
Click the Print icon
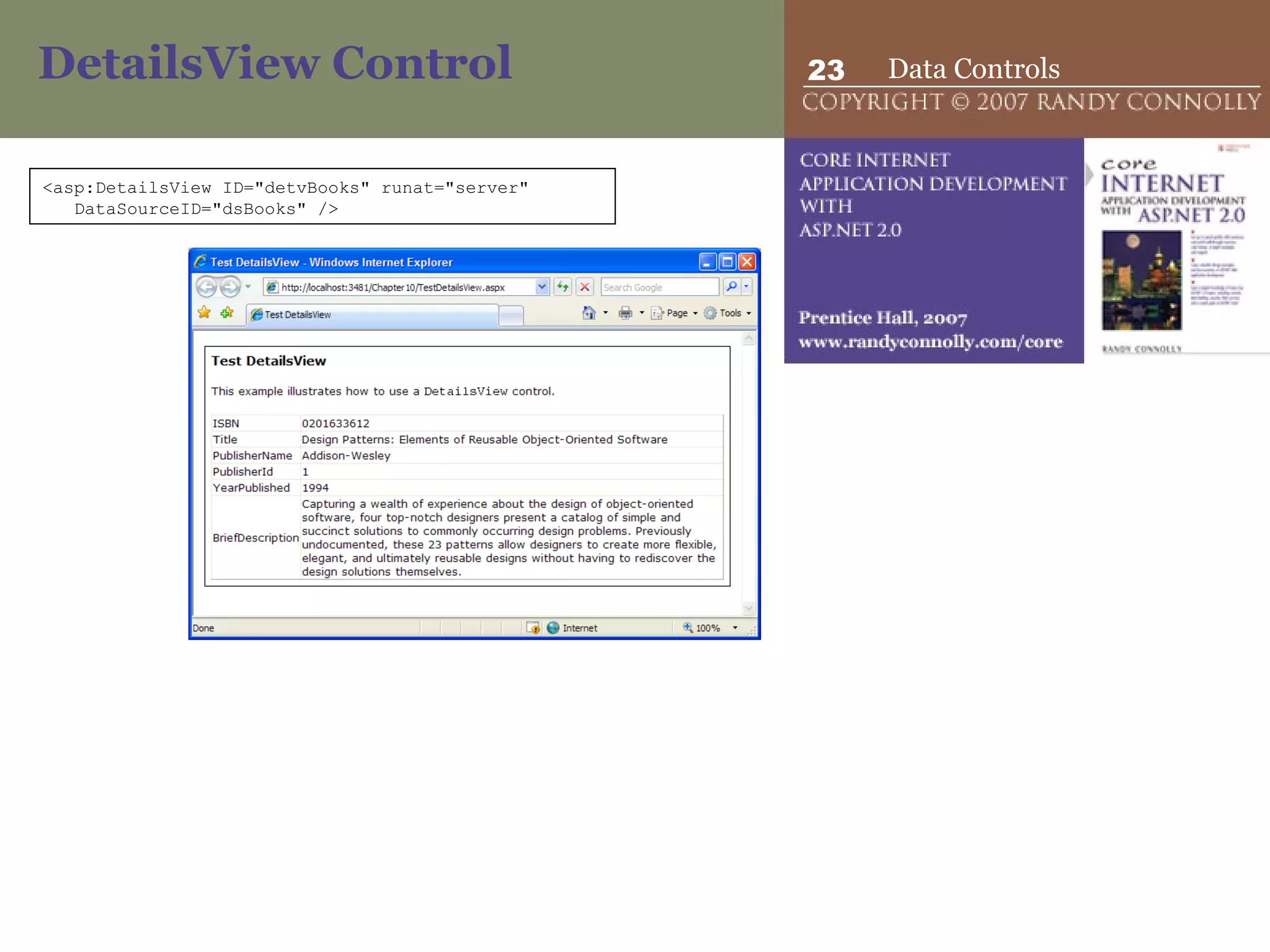626,313
